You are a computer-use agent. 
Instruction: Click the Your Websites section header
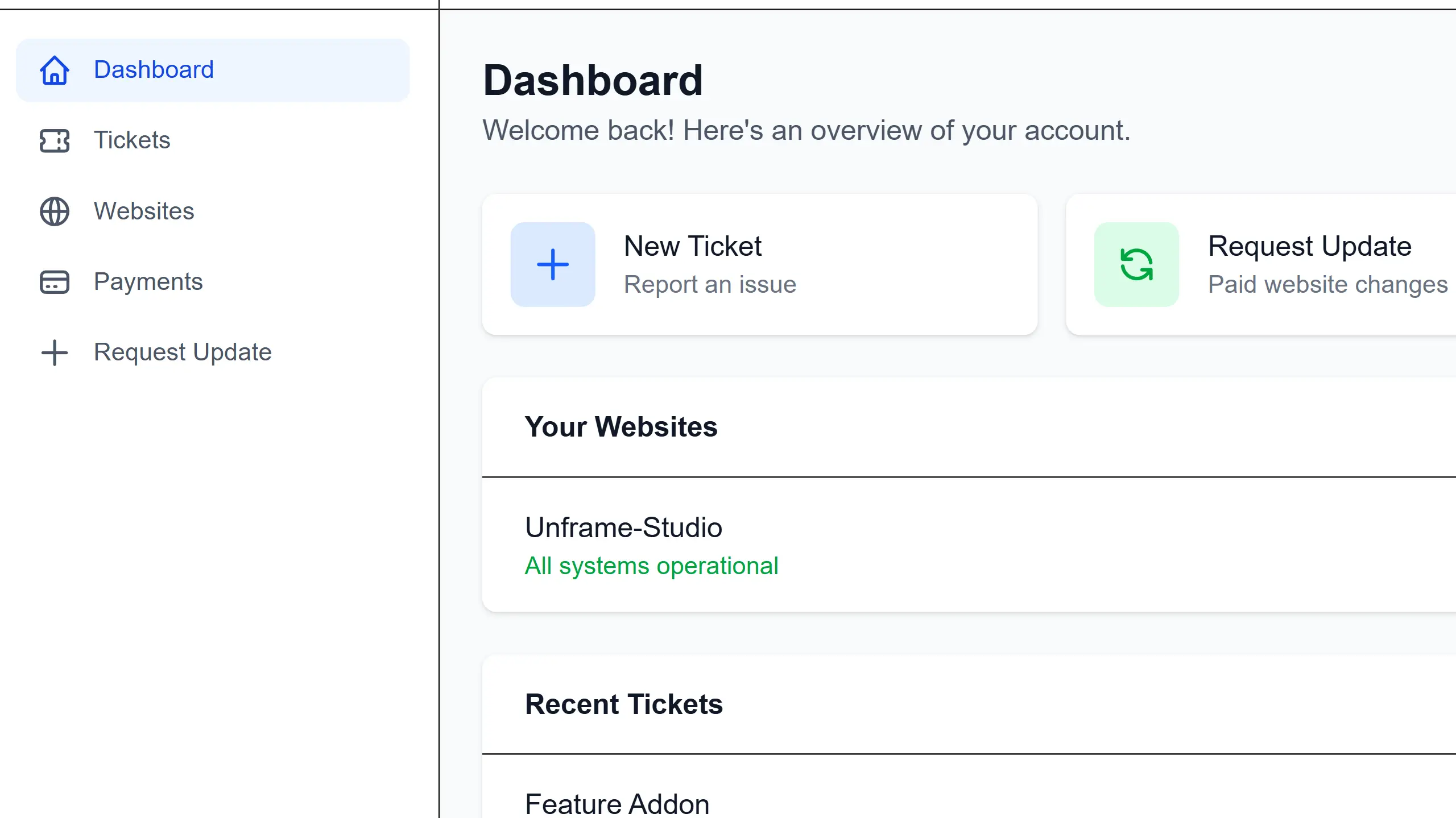tap(622, 427)
